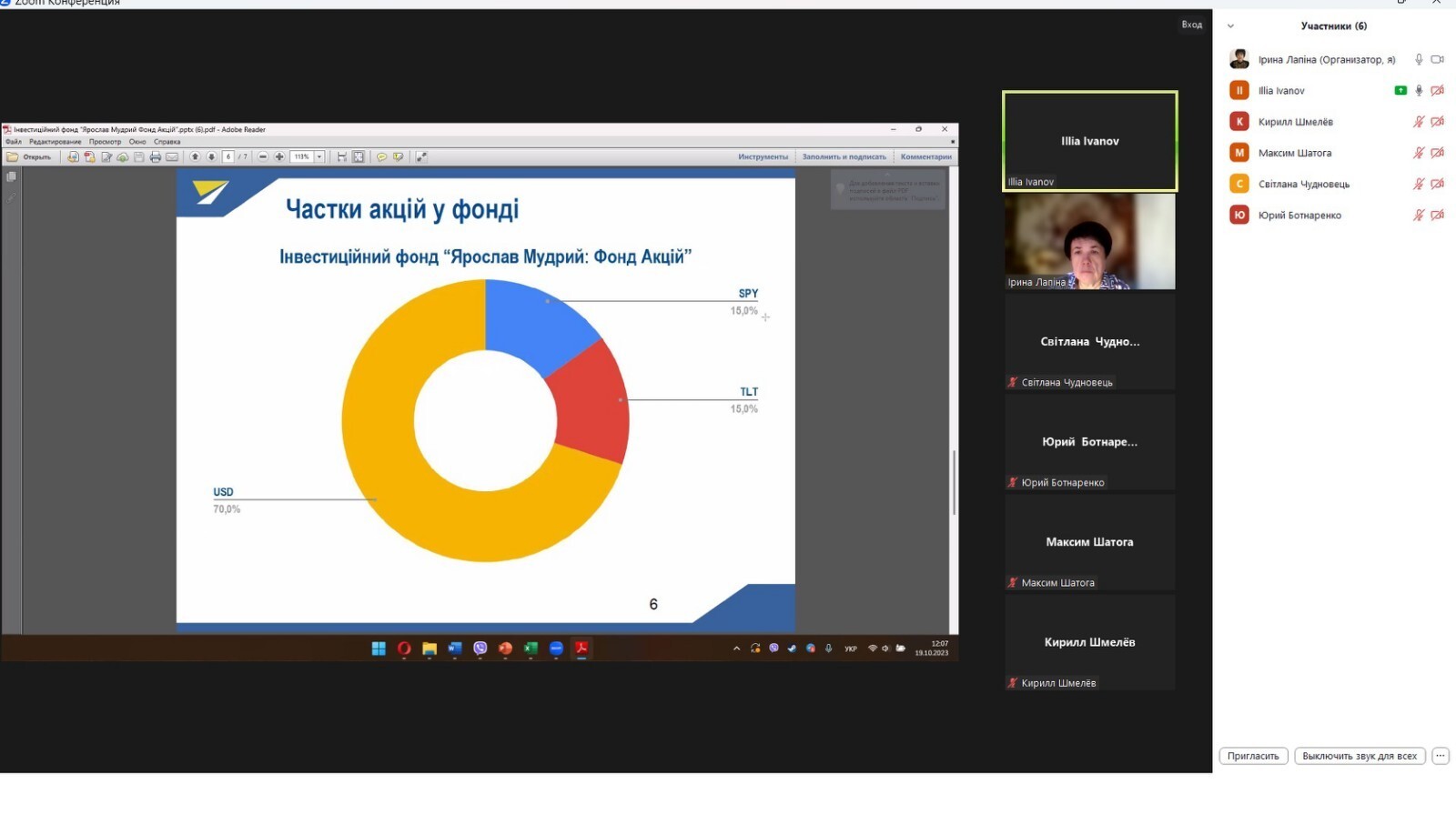Toggle Кирилл Шмелёв's muted microphone icon

[1418, 122]
